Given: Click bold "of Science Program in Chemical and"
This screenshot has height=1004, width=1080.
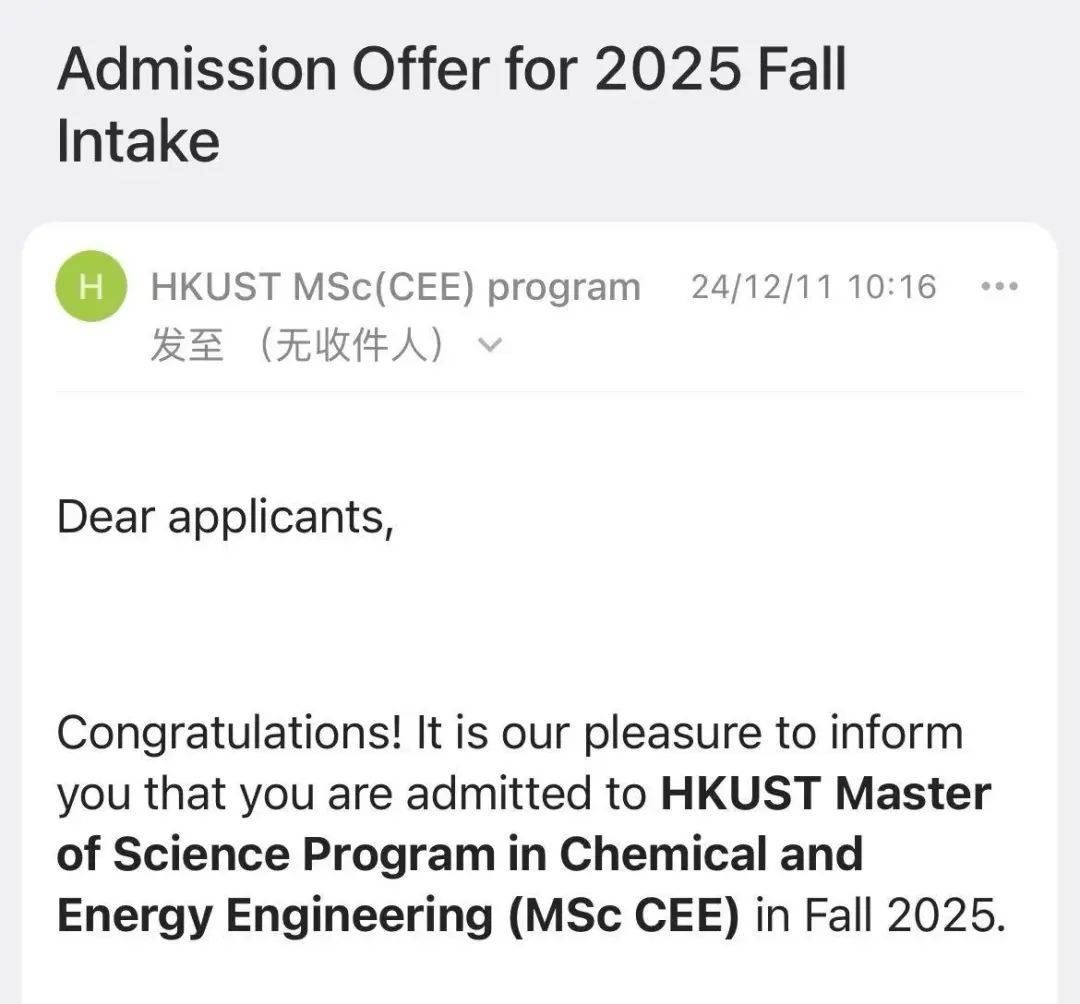Looking at the screenshot, I should pyautogui.click(x=459, y=855).
